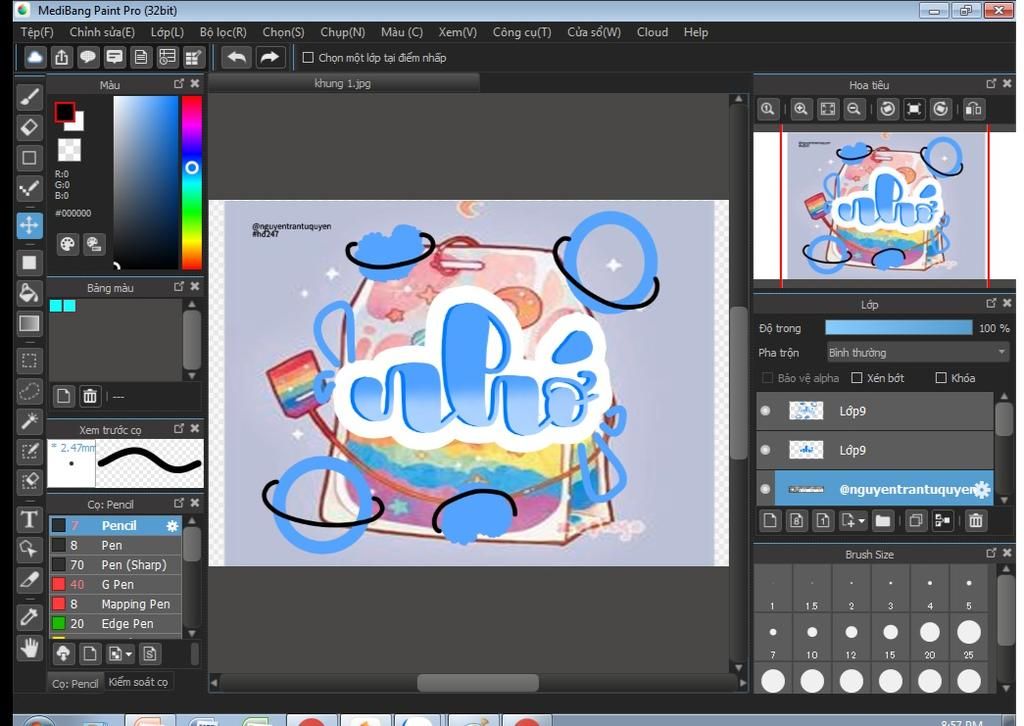Undock the Màu color panel
This screenshot has width=1024, height=726.
[x=178, y=84]
